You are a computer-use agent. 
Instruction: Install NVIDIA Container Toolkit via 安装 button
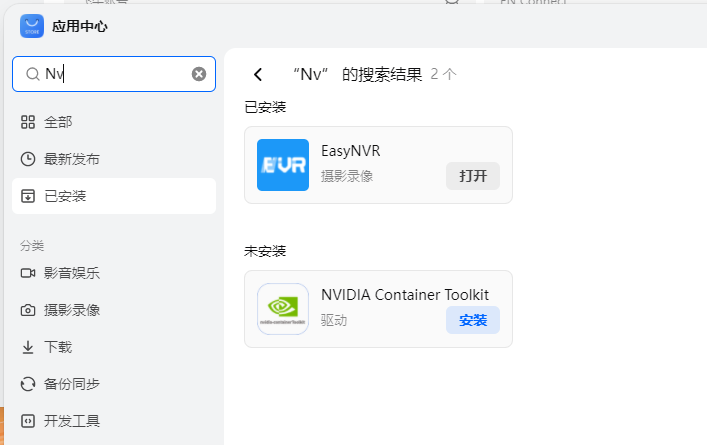(473, 320)
